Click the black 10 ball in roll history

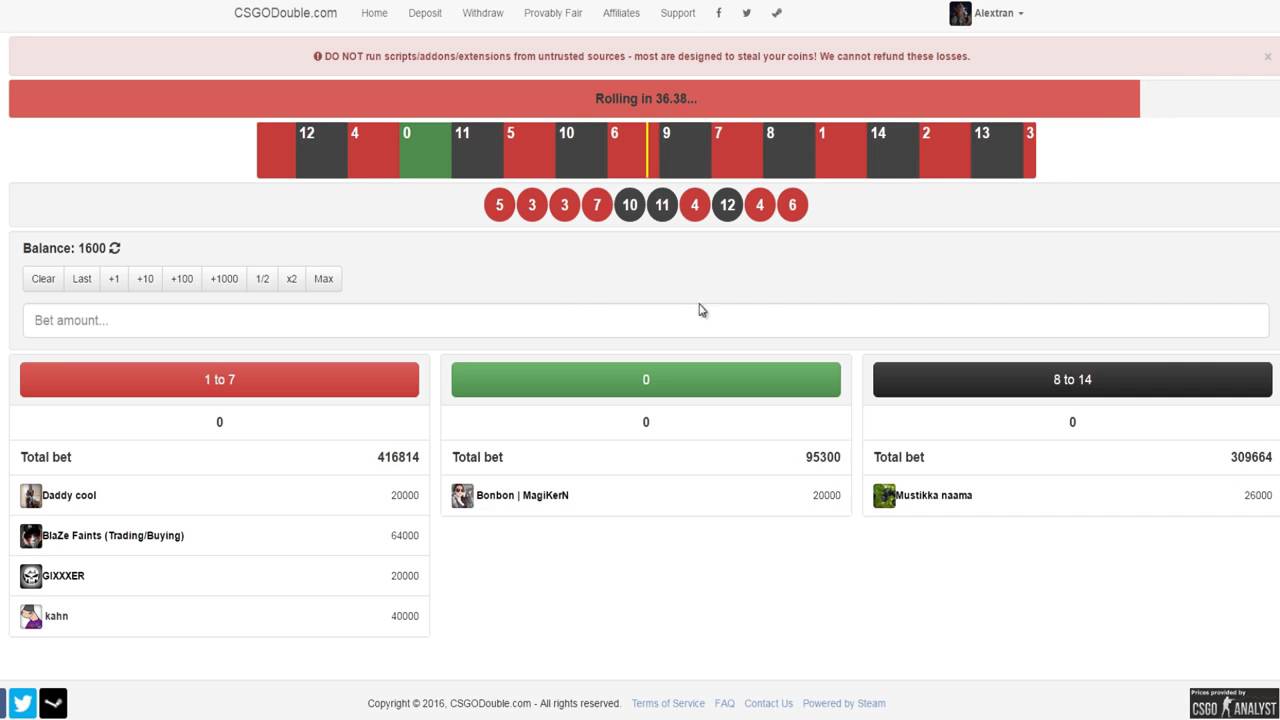pyautogui.click(x=629, y=205)
